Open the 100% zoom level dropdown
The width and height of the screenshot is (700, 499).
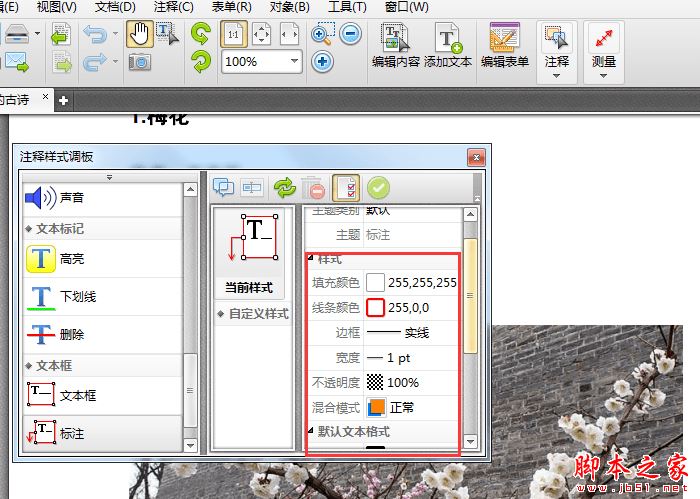[x=294, y=61]
